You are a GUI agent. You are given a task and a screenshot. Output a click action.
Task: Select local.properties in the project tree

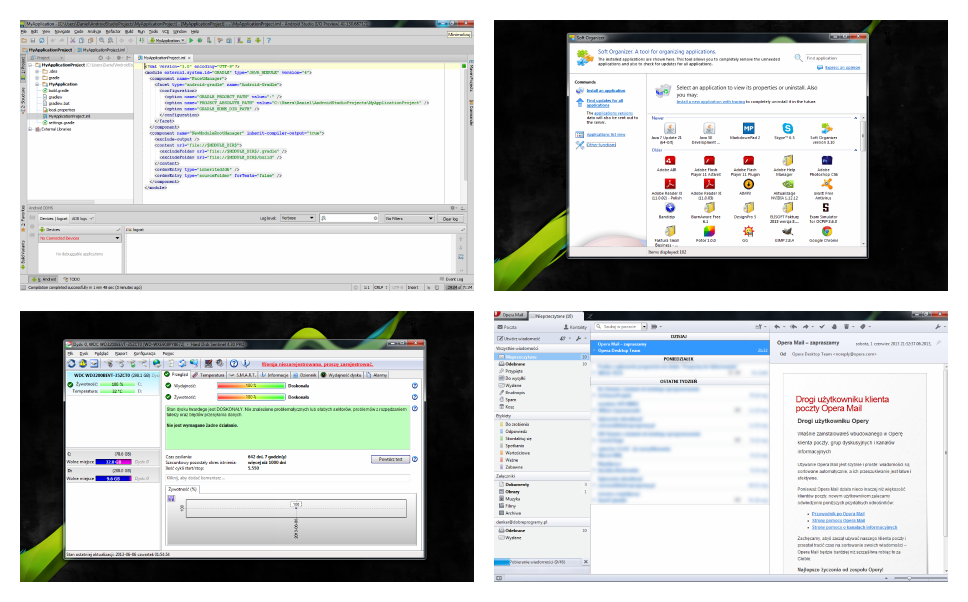tap(59, 110)
